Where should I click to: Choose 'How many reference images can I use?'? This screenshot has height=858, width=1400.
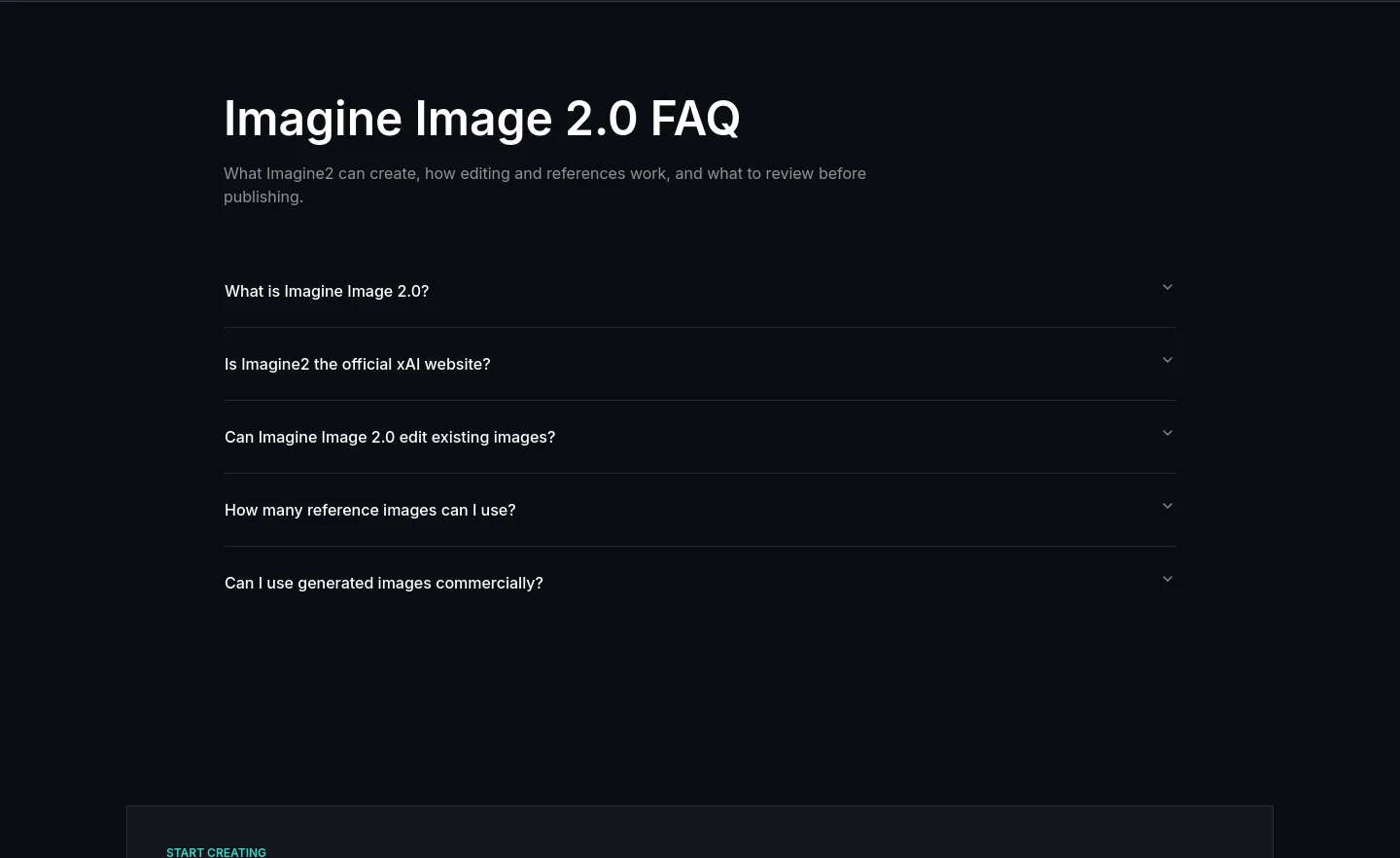370,510
